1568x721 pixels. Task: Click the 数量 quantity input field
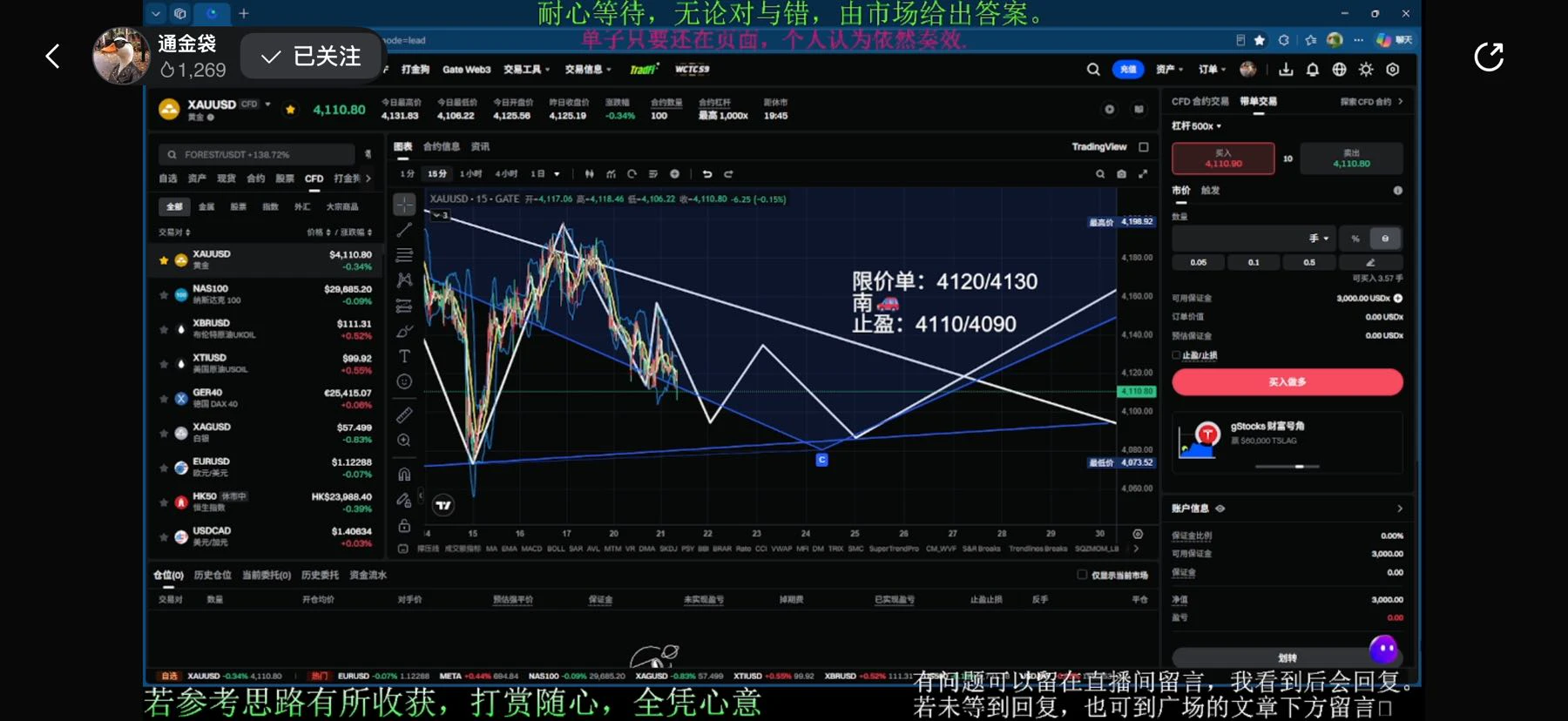[x=1237, y=239]
